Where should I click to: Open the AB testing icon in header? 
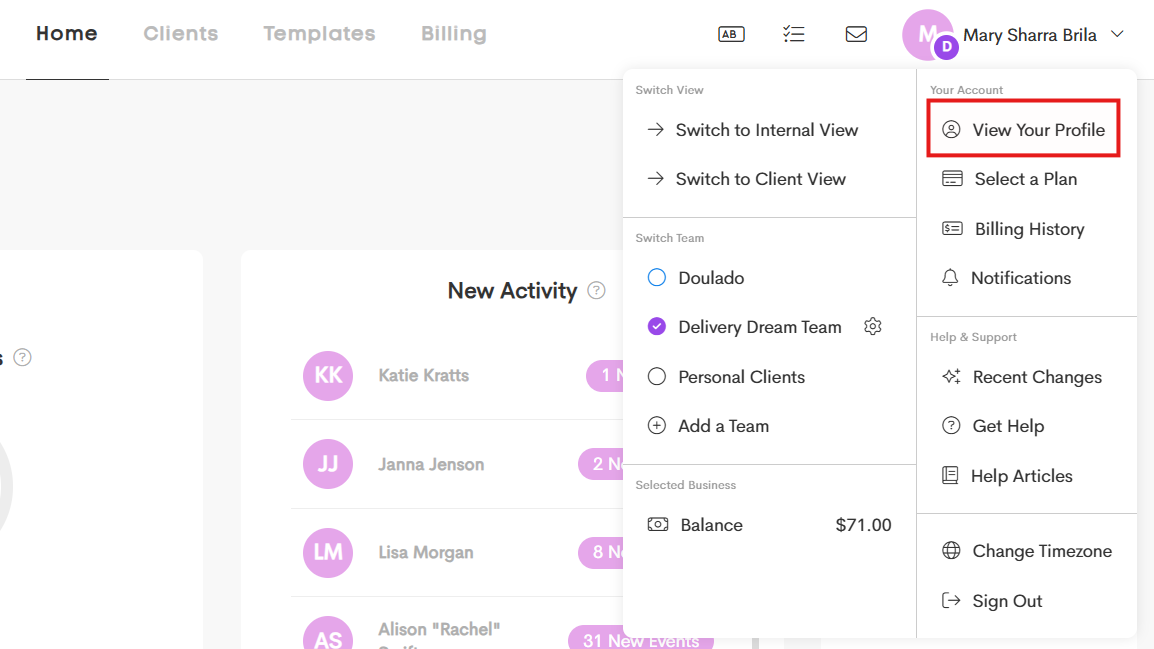tap(731, 34)
